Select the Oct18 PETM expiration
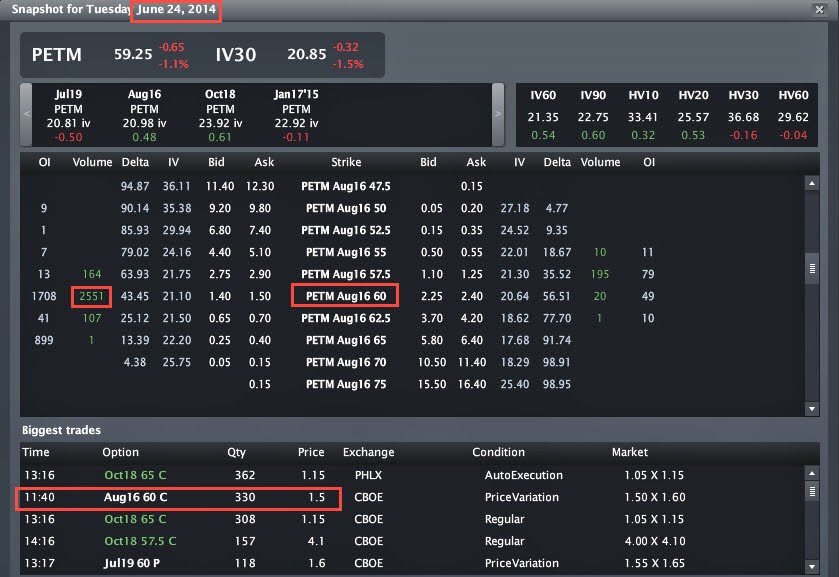Viewport: 839px width, 577px height. (x=220, y=115)
